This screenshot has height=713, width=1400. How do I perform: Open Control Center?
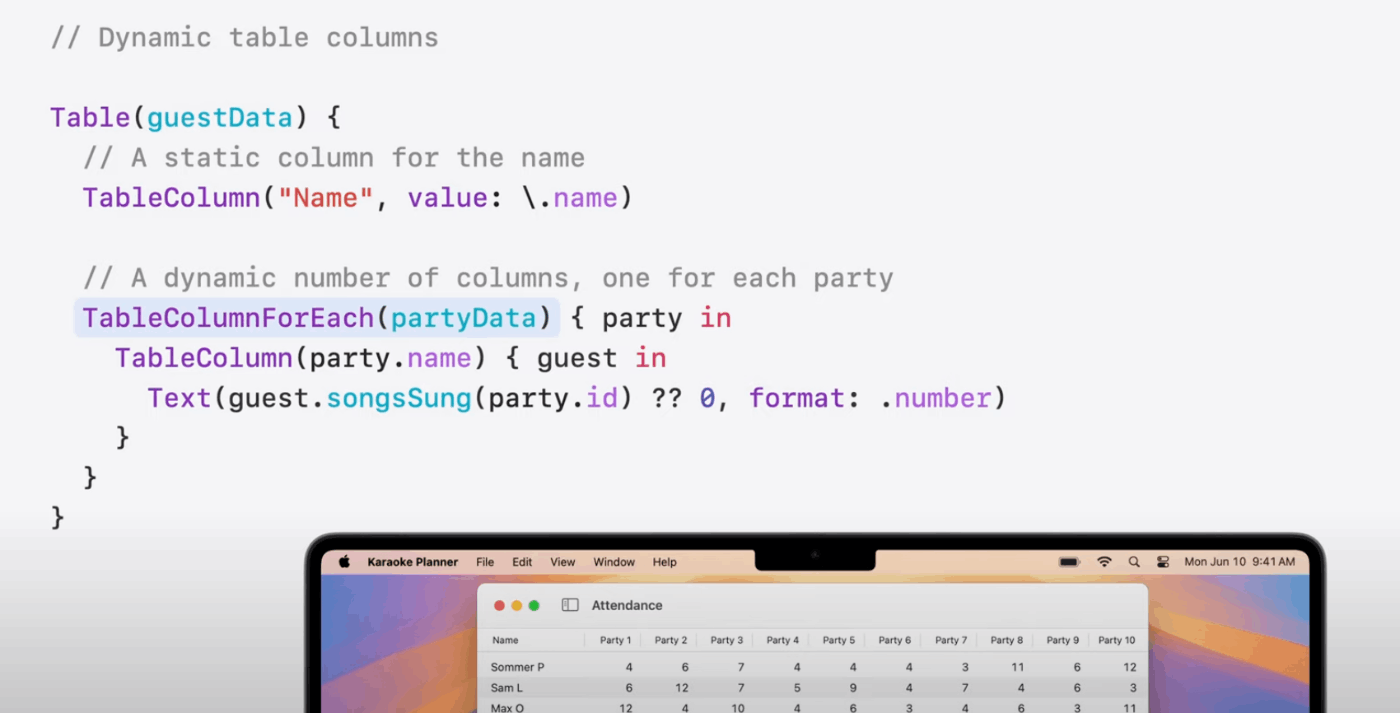[1162, 562]
